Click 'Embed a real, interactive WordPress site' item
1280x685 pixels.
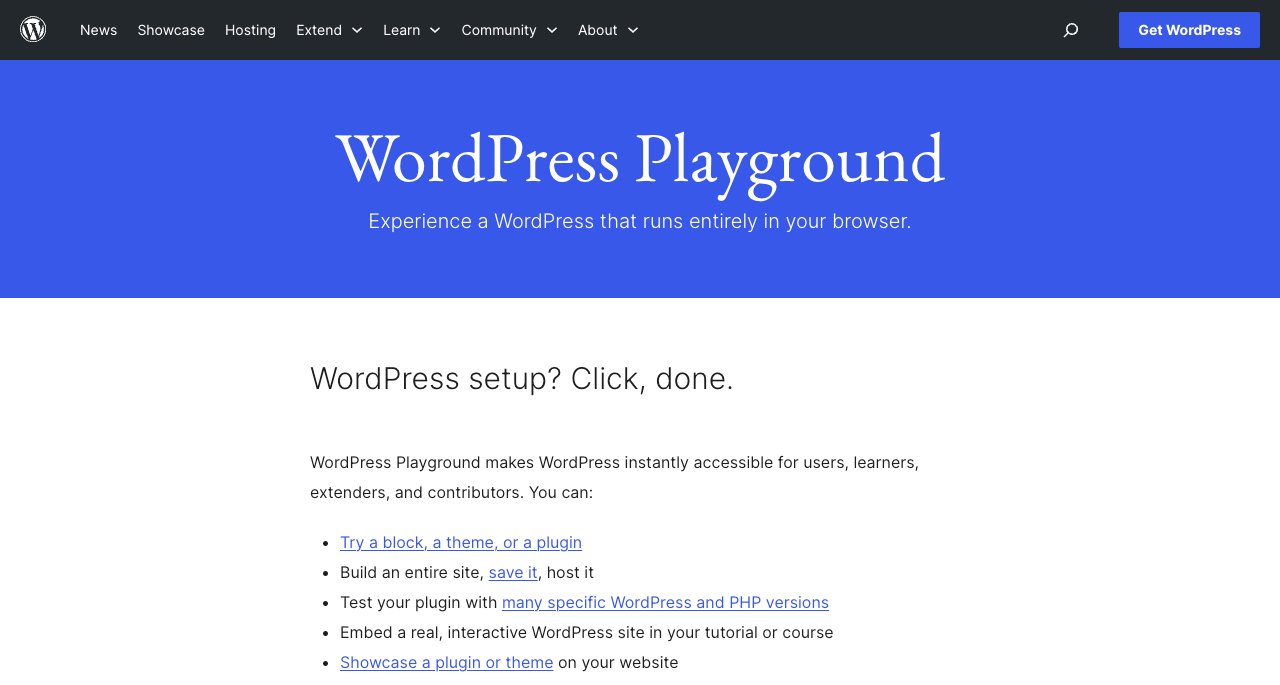click(x=587, y=632)
